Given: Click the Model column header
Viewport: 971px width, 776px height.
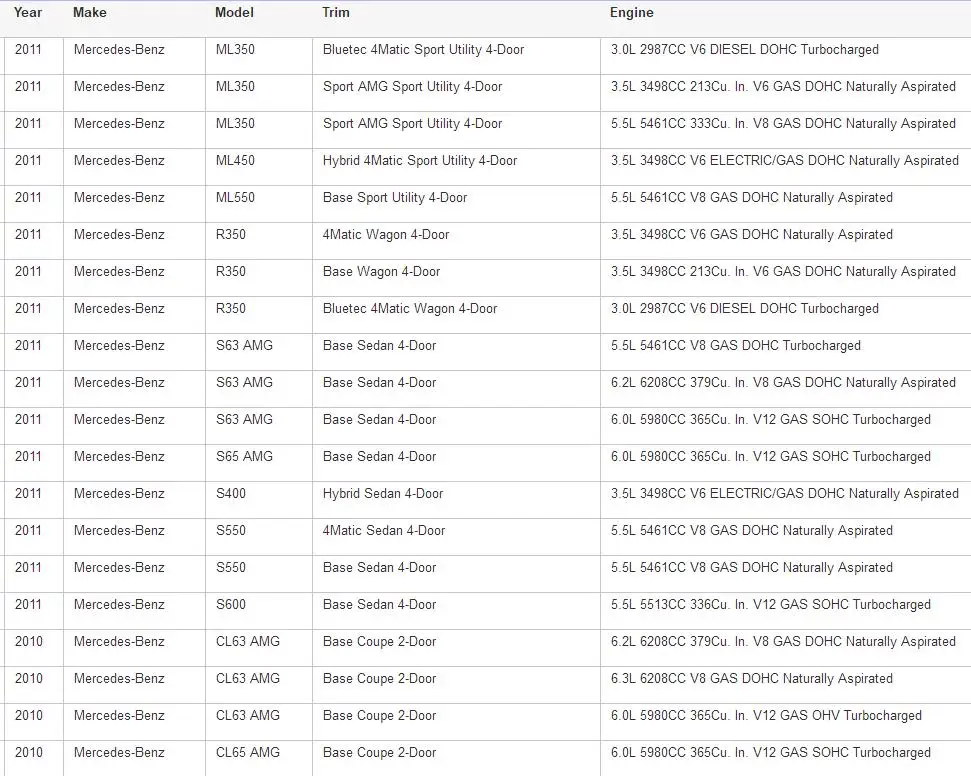Looking at the screenshot, I should (x=234, y=12).
